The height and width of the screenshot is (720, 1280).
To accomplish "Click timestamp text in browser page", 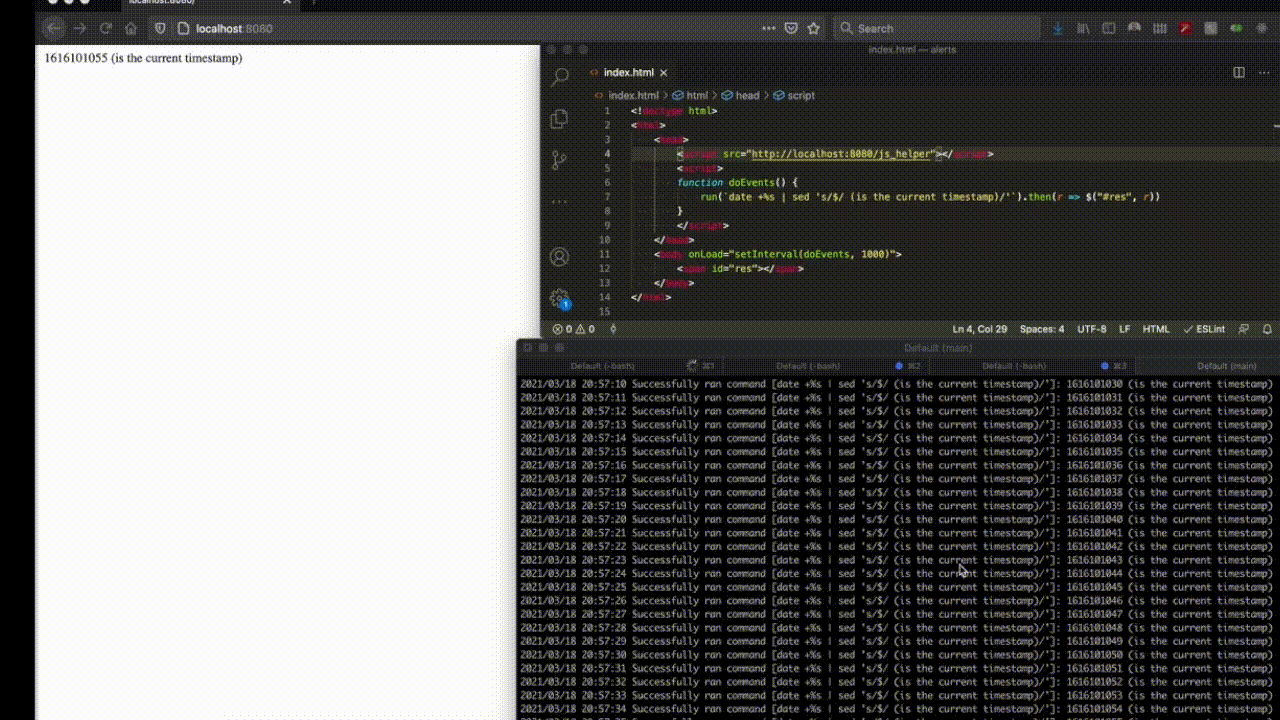I will [x=143, y=58].
